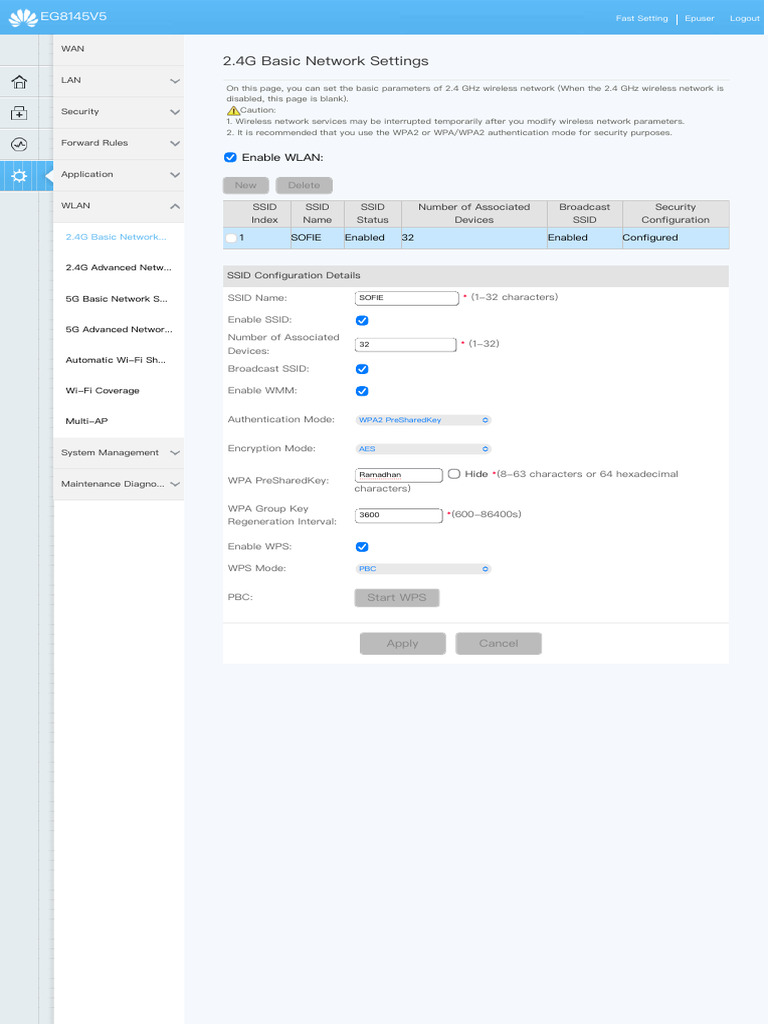This screenshot has width=768, height=1024.
Task: Expand the Security menu section
Action: click(x=118, y=112)
